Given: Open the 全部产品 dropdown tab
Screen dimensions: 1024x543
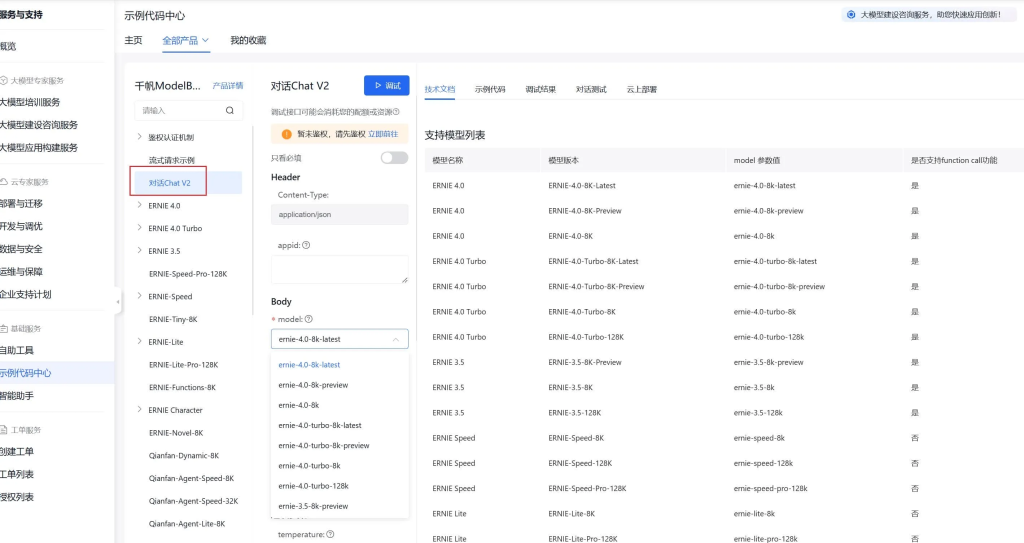Looking at the screenshot, I should [186, 41].
